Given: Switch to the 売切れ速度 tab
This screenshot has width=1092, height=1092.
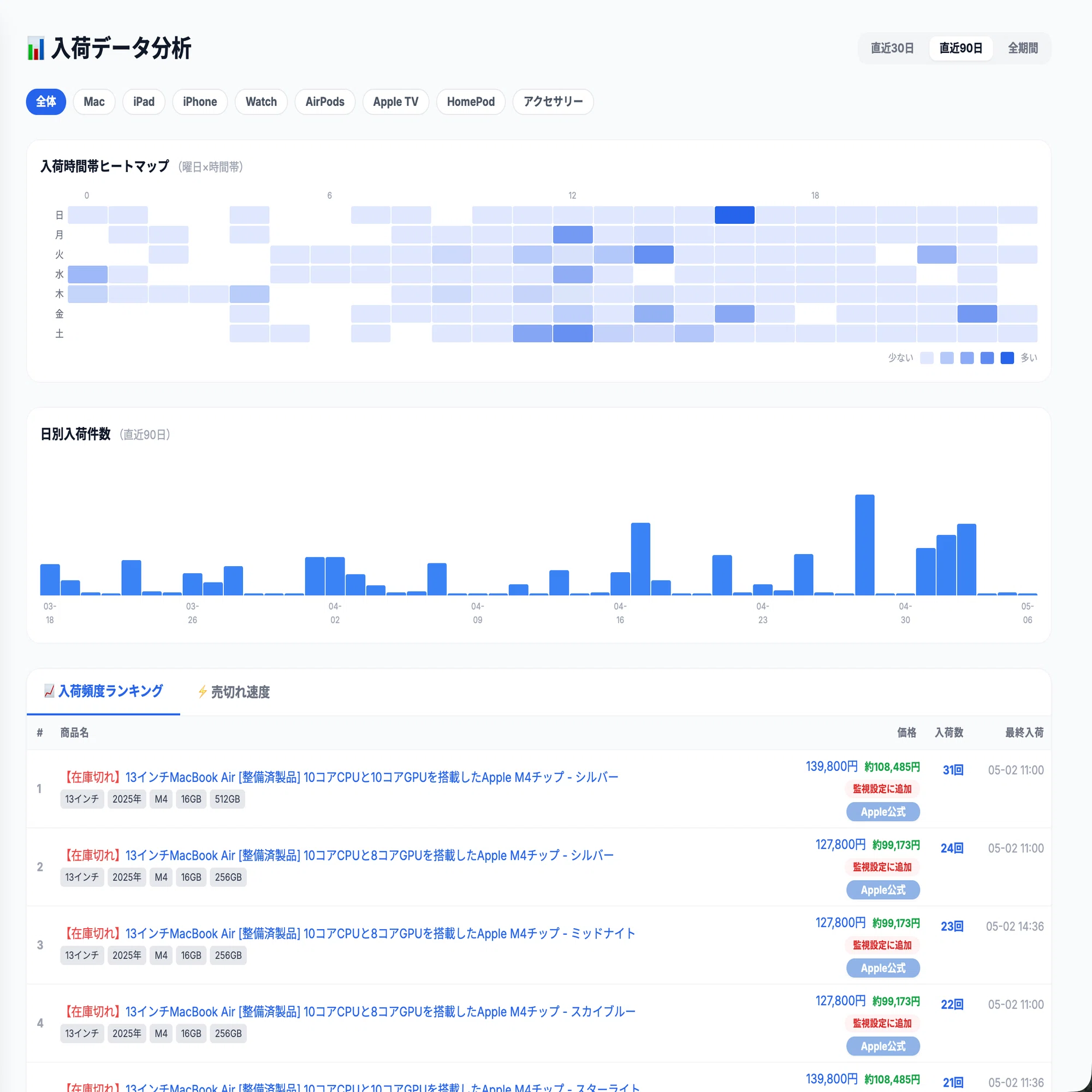Looking at the screenshot, I should click(x=234, y=692).
